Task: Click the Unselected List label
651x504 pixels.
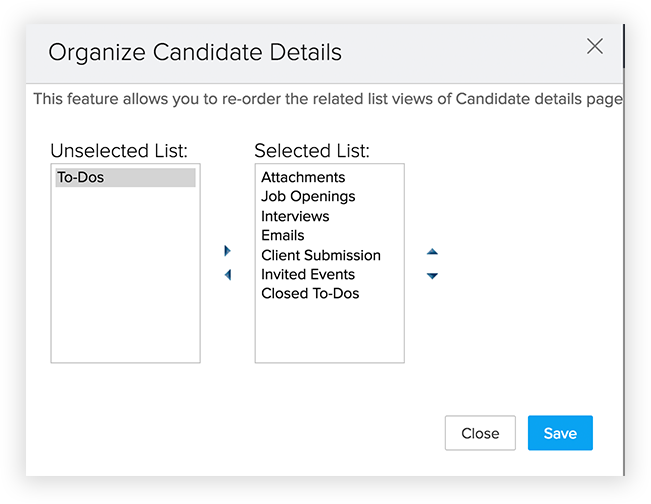Action: 119,151
